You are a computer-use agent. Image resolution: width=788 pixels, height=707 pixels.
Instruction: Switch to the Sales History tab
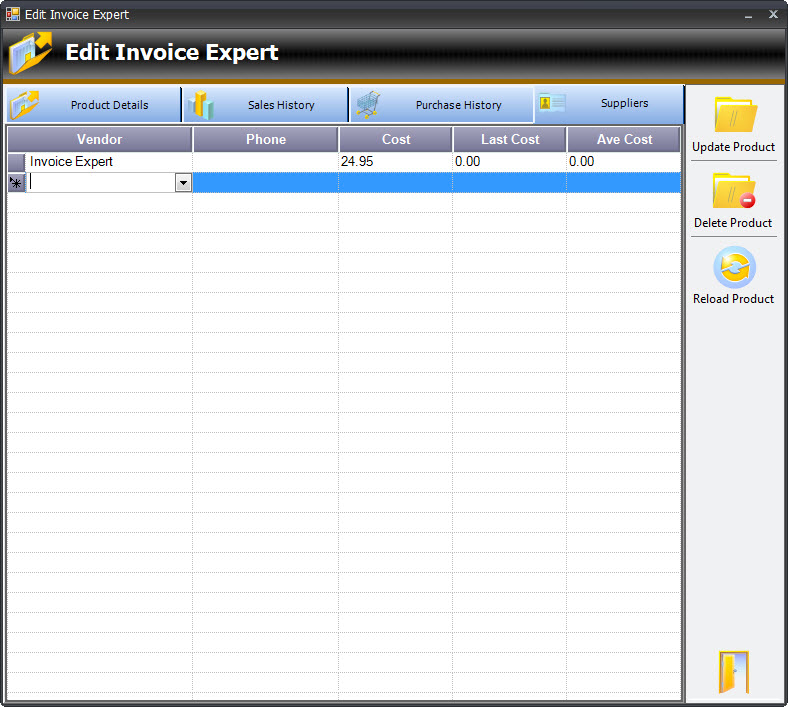click(265, 105)
